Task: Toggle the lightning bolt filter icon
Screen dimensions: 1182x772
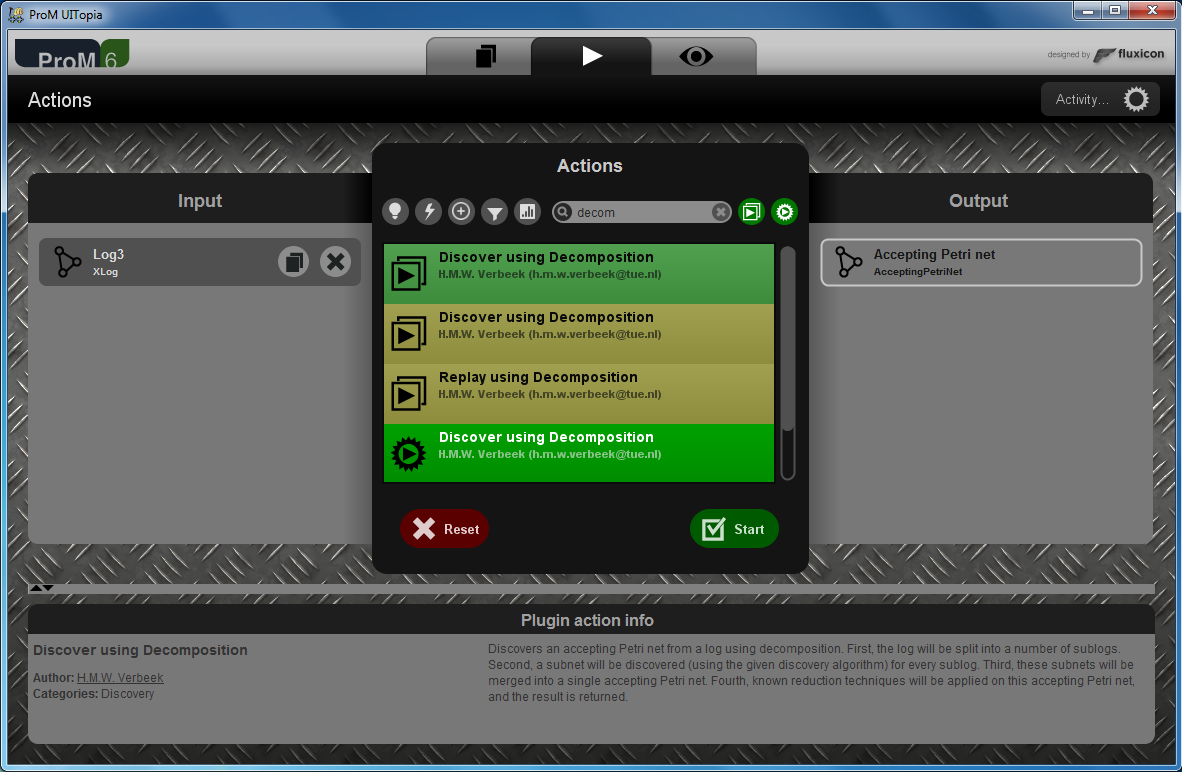Action: 428,212
